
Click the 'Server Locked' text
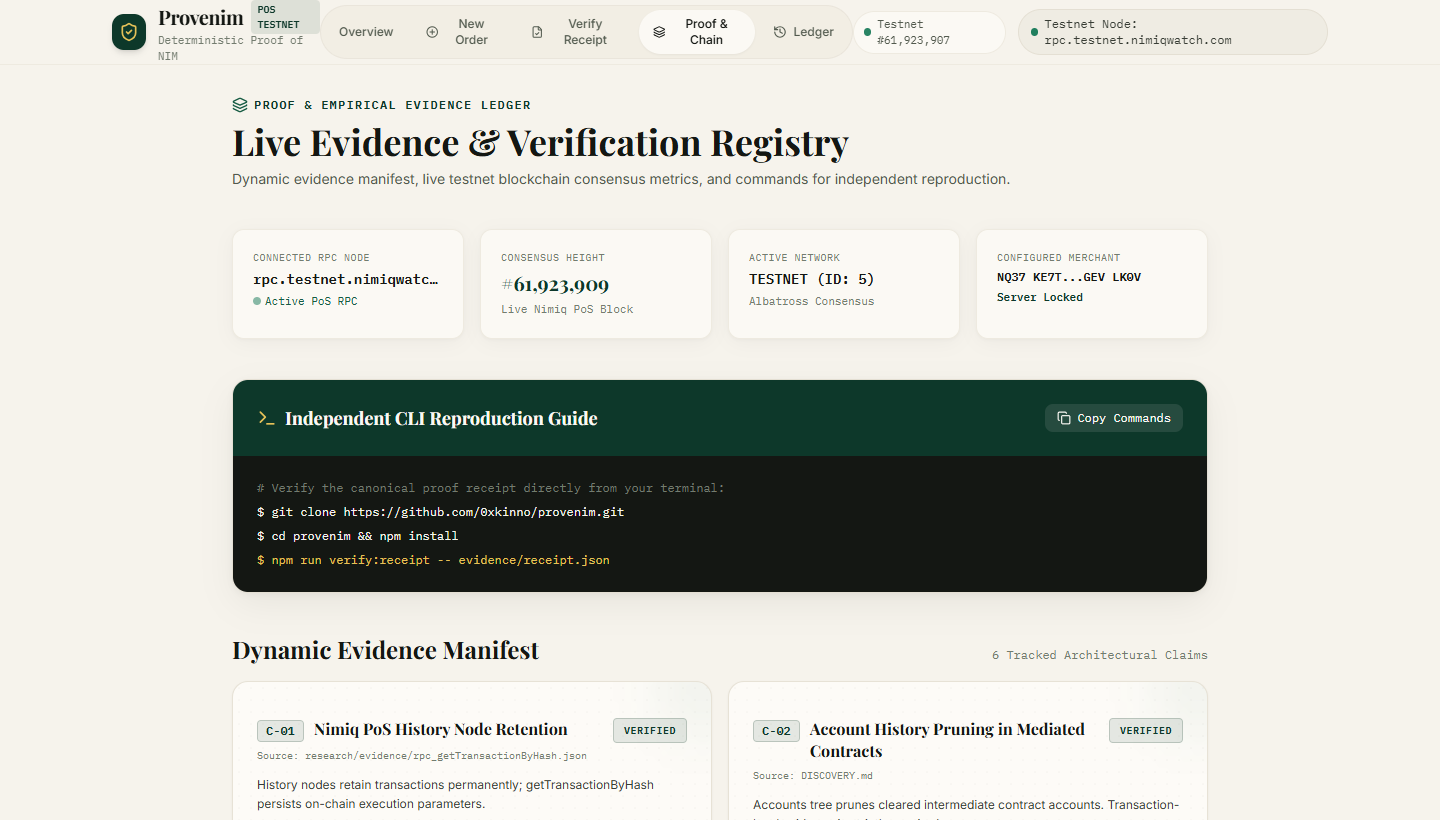click(x=1040, y=297)
